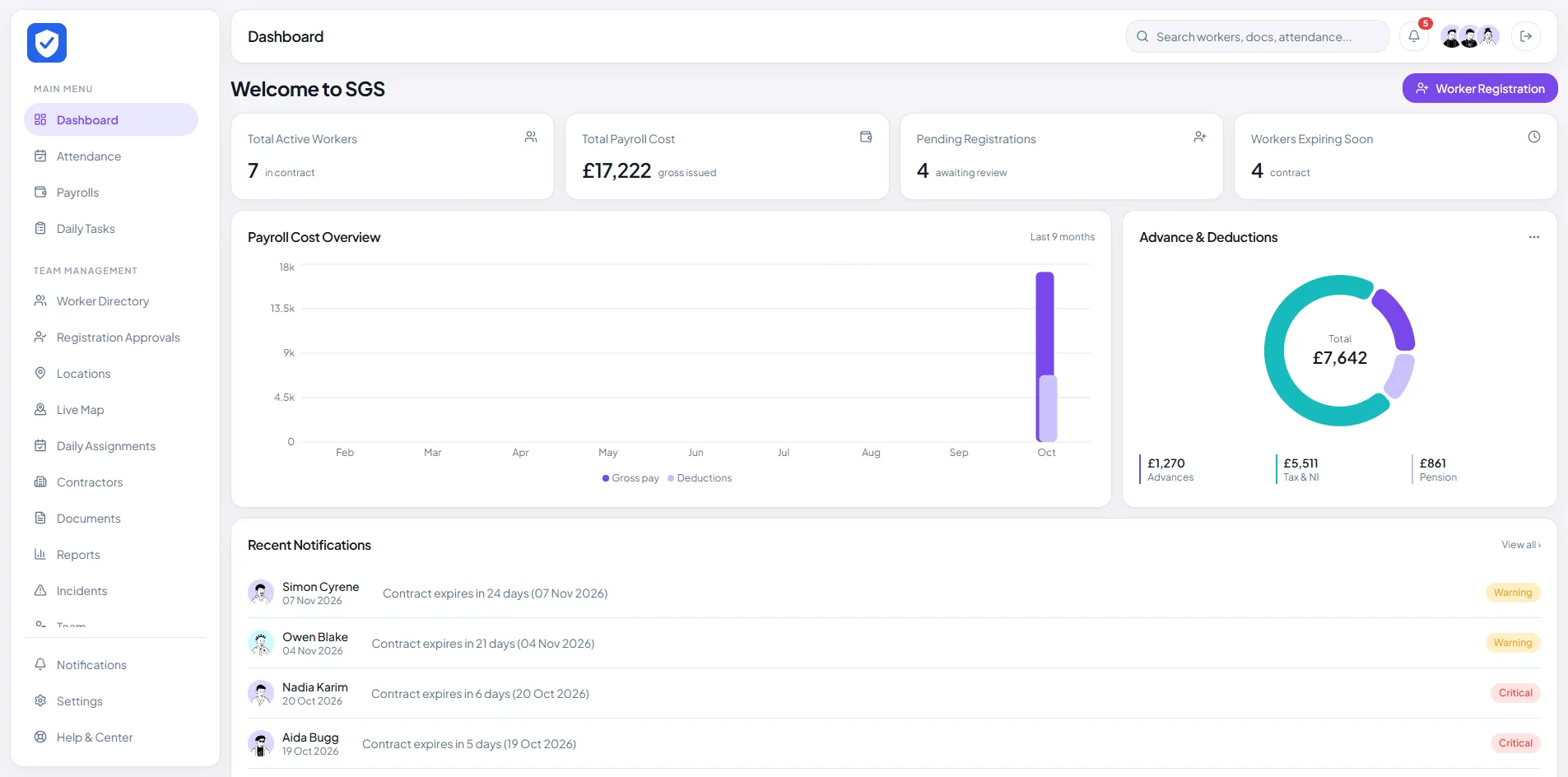The height and width of the screenshot is (777, 1568).
Task: Click the Payrolls wallet icon in sidebar
Action: [x=40, y=192]
